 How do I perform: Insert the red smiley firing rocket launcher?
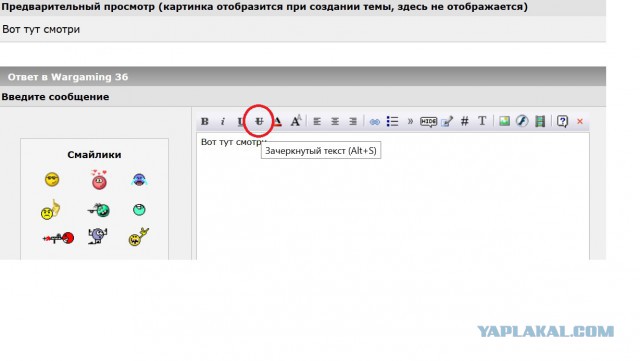point(58,238)
